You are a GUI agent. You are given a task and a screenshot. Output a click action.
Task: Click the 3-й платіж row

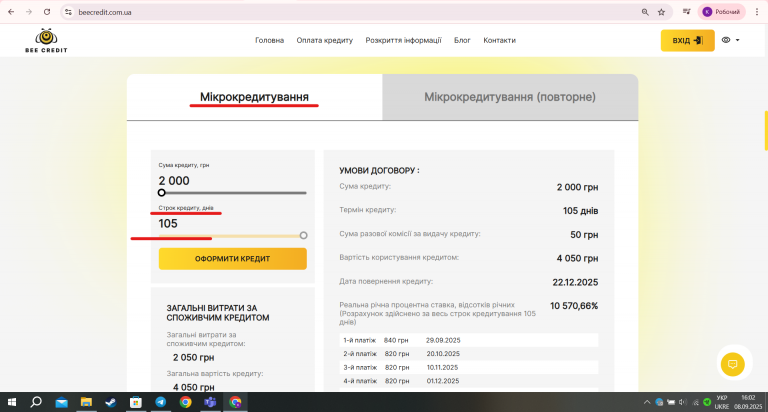pos(469,367)
